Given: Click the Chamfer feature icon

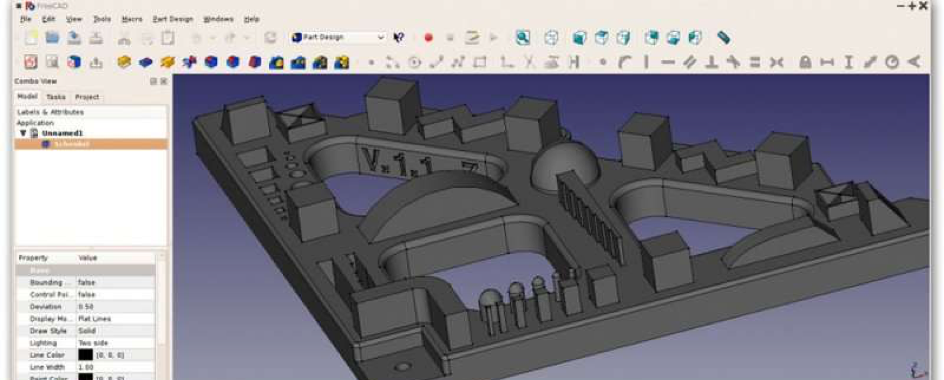Looking at the screenshot, I should coord(233,62).
